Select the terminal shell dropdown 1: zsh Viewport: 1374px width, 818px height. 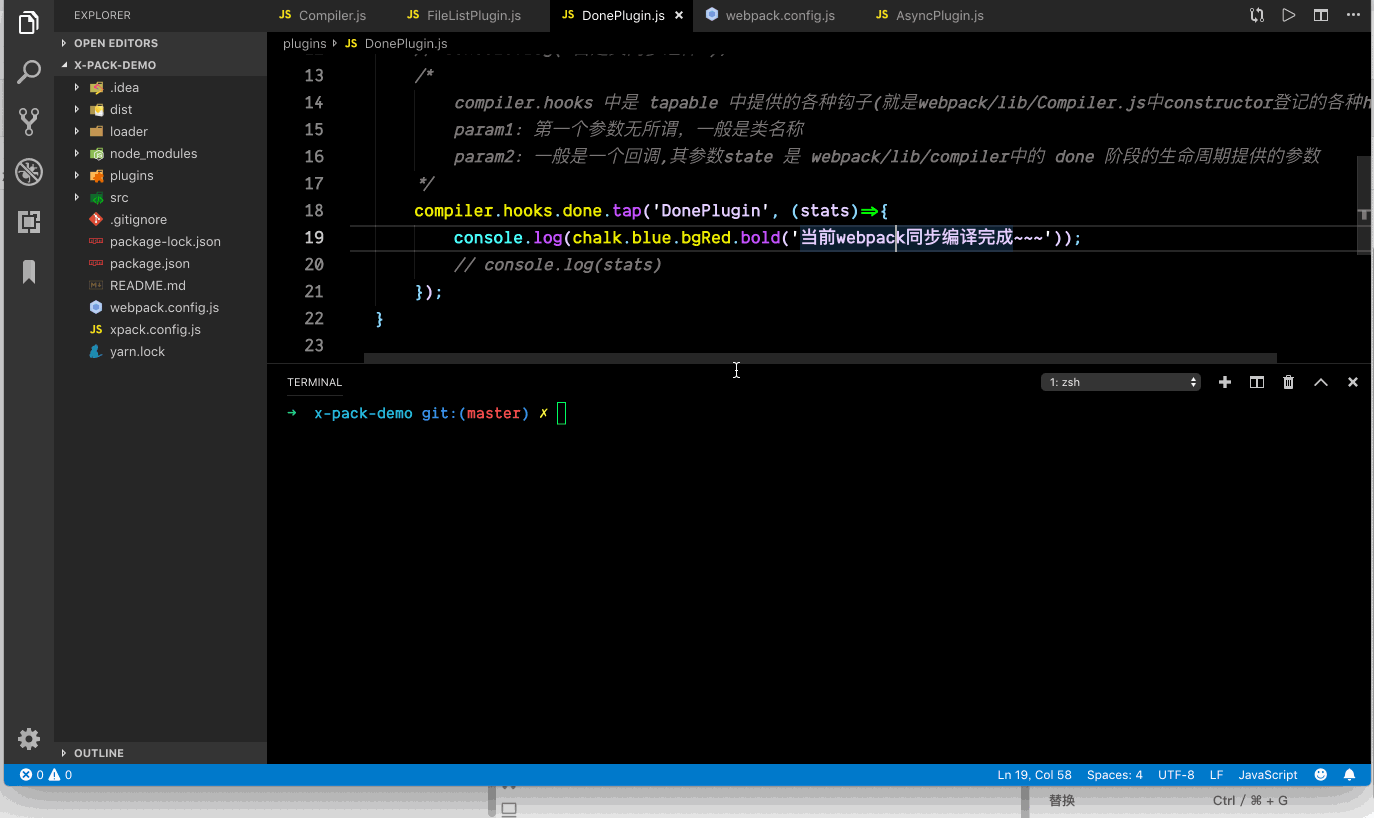click(1121, 382)
